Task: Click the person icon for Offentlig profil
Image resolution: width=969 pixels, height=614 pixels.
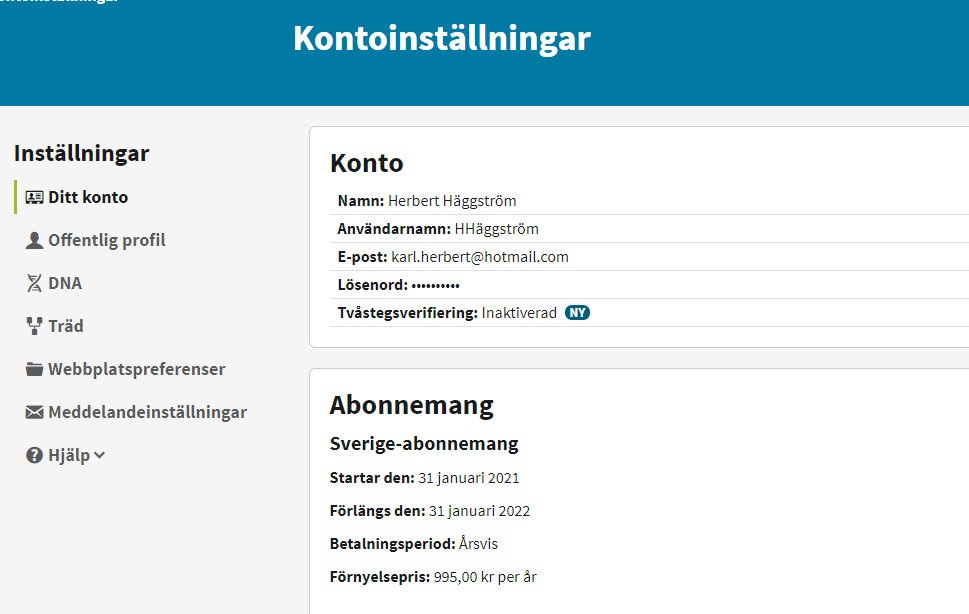Action: click(34, 241)
